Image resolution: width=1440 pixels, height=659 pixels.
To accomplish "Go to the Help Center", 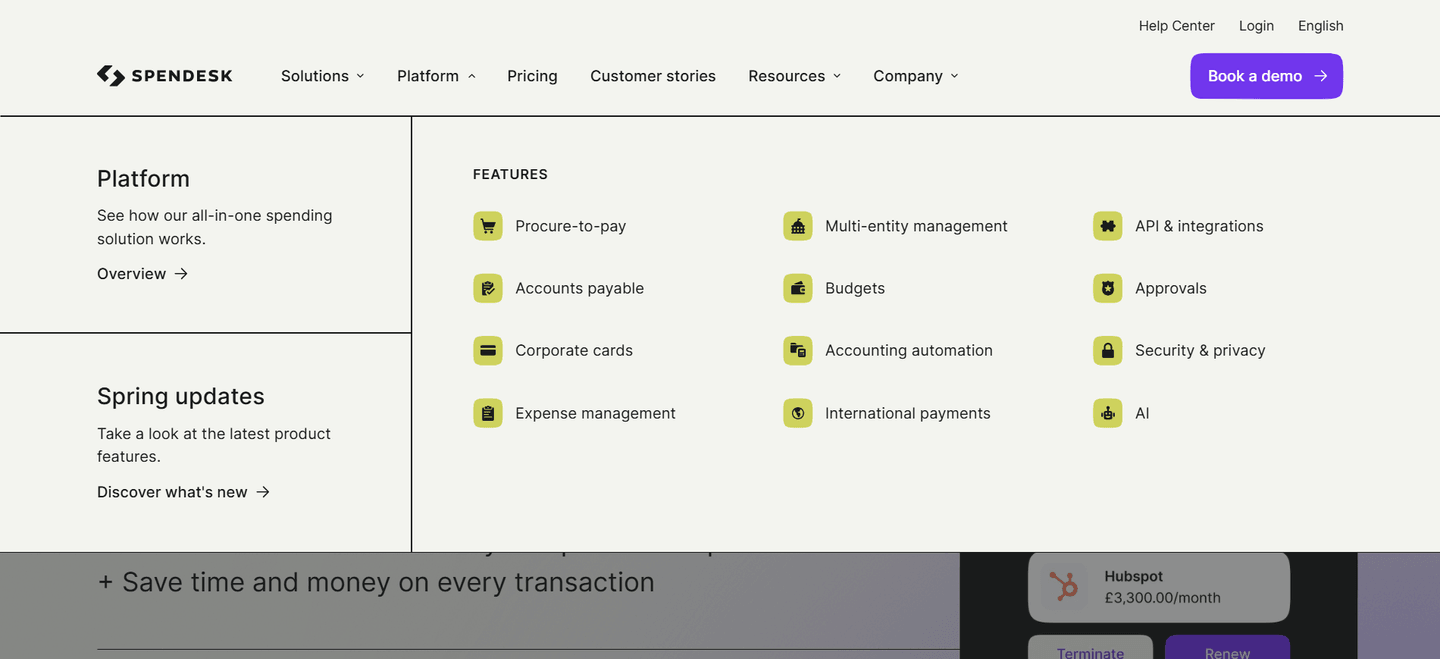I will tap(1176, 26).
